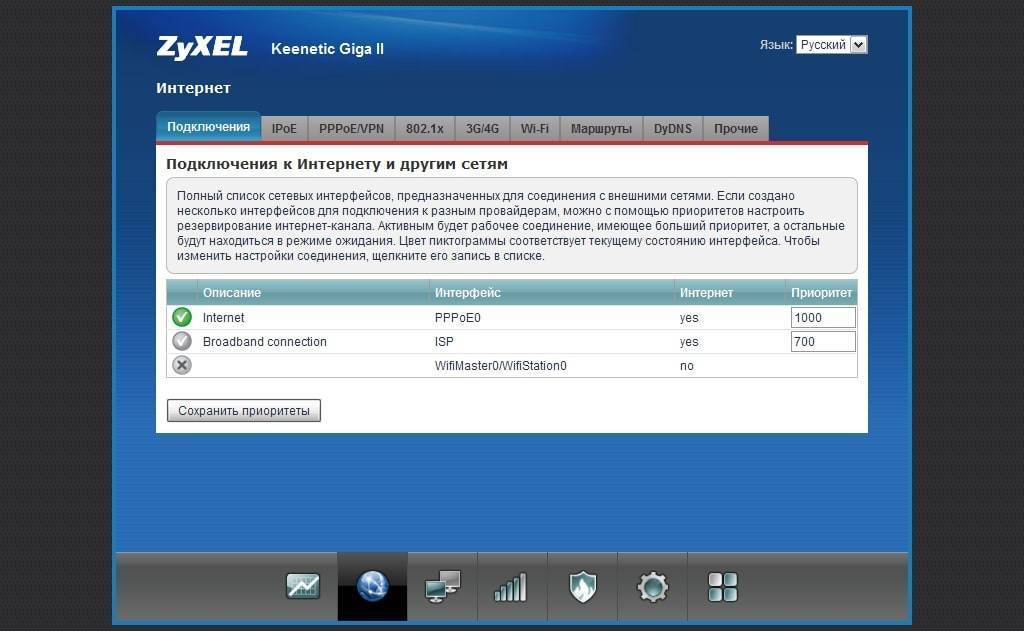The height and width of the screenshot is (632, 1024).
Task: Click the ZyXEL logo
Action: coord(202,47)
